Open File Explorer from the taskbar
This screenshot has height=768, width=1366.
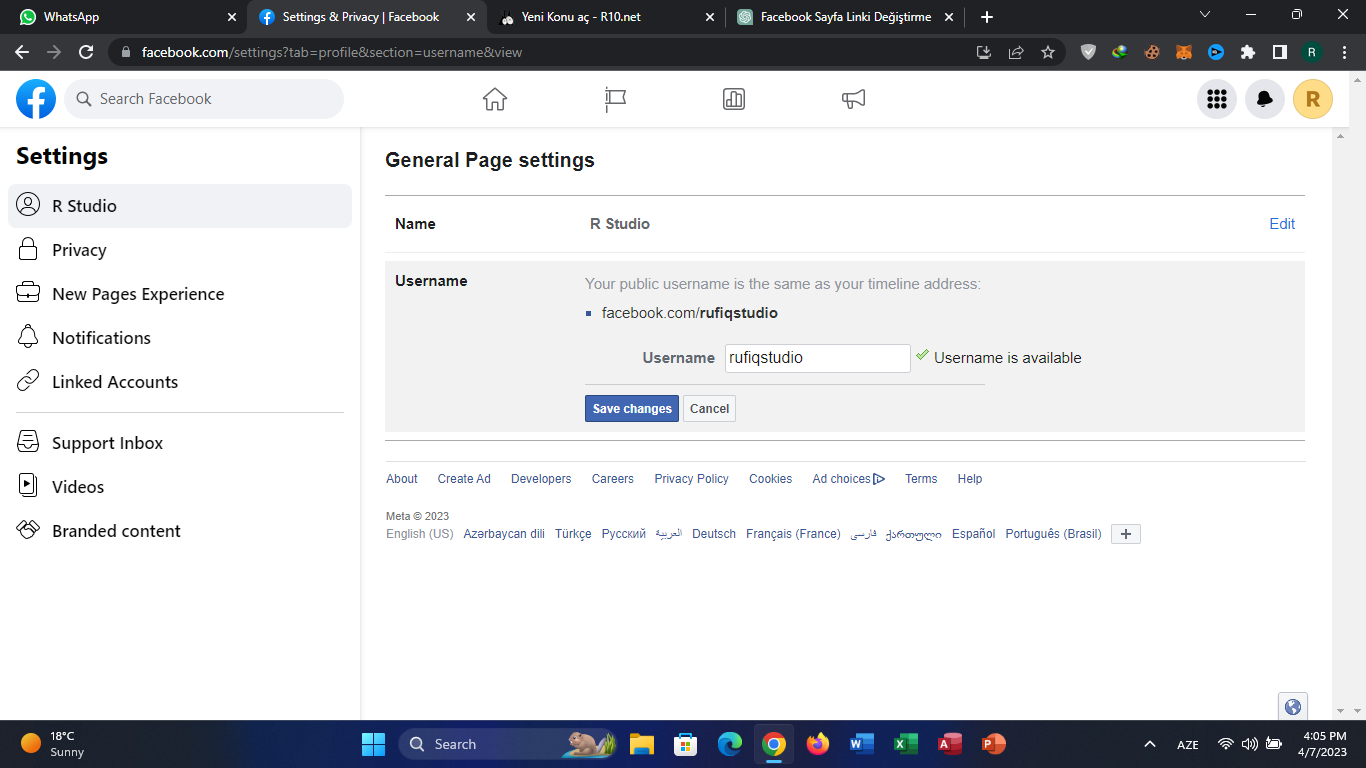(641, 744)
